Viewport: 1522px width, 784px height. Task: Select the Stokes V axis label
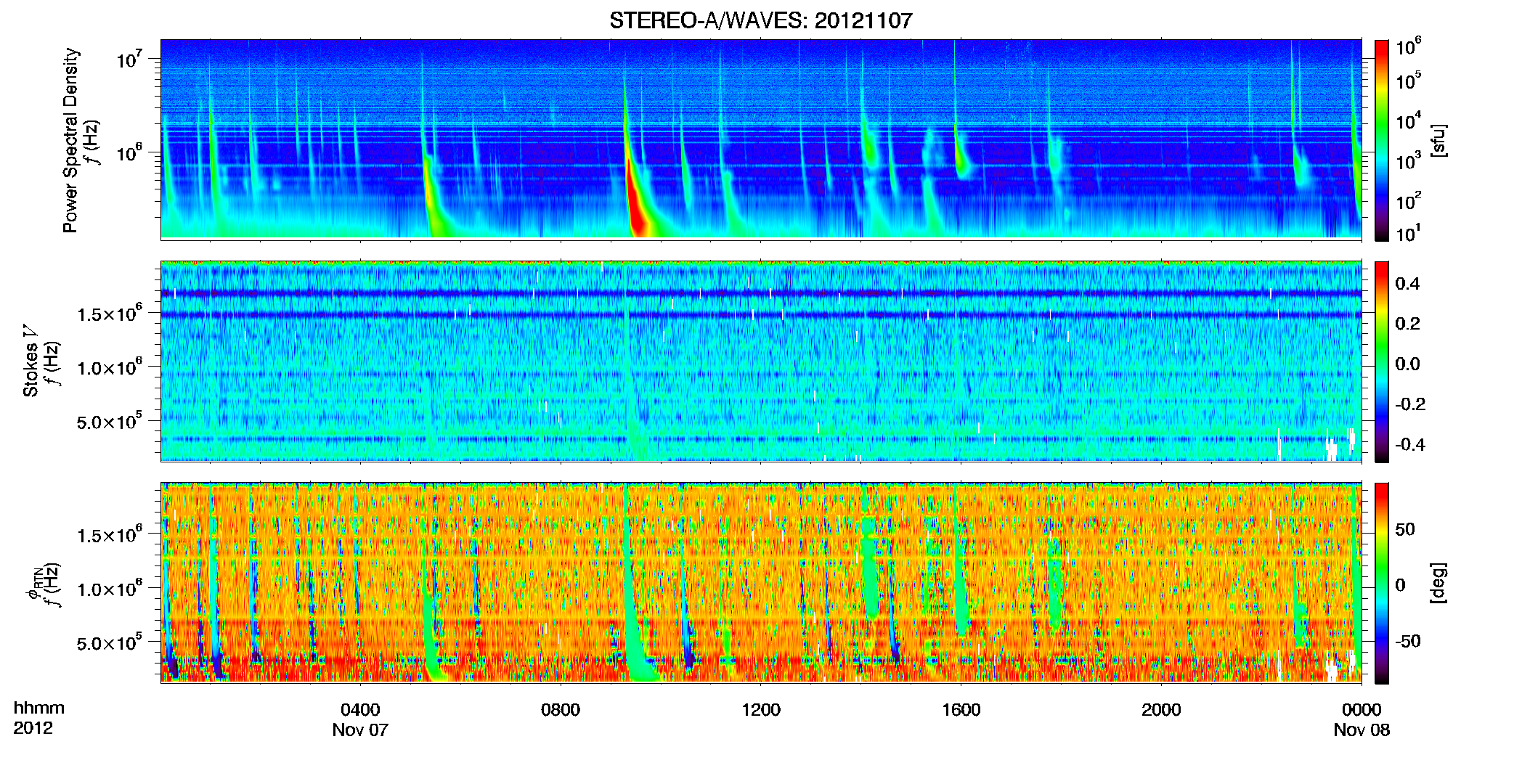(x=30, y=361)
